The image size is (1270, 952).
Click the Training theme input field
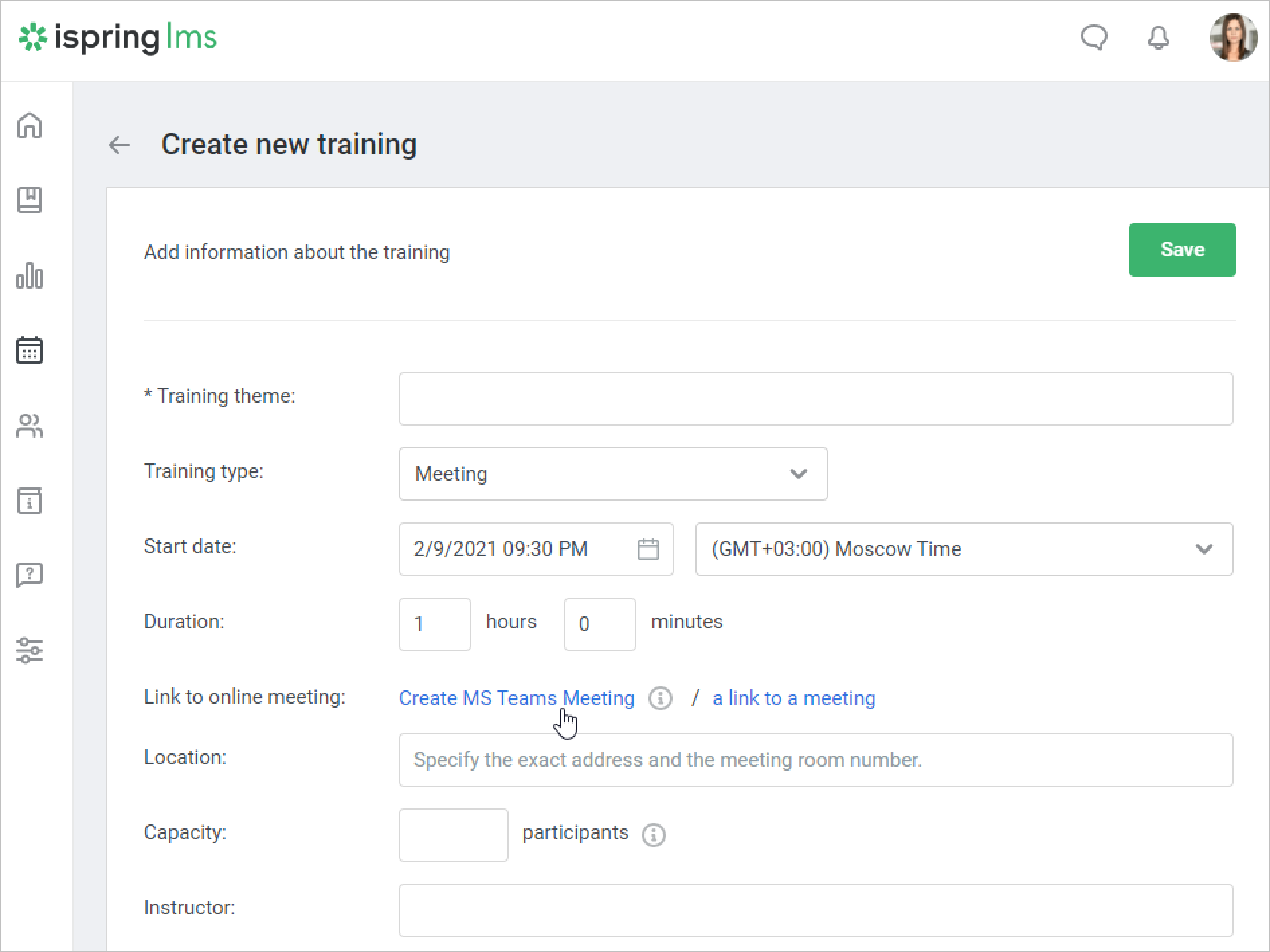click(x=816, y=399)
